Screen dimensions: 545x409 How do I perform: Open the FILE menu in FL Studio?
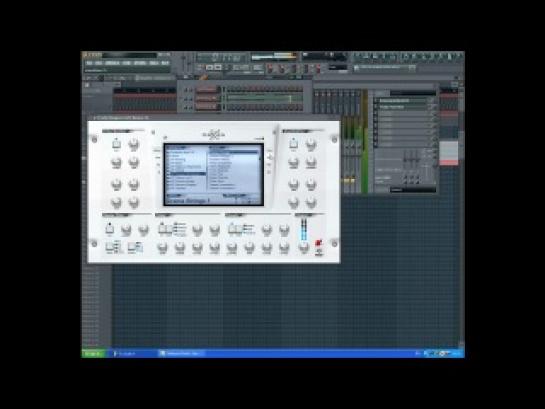point(89,63)
